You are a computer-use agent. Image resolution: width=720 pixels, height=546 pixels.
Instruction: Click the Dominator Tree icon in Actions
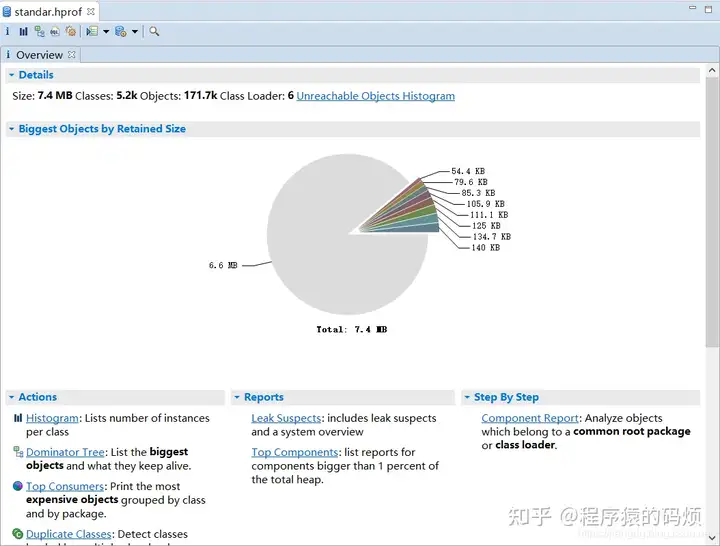(18, 452)
